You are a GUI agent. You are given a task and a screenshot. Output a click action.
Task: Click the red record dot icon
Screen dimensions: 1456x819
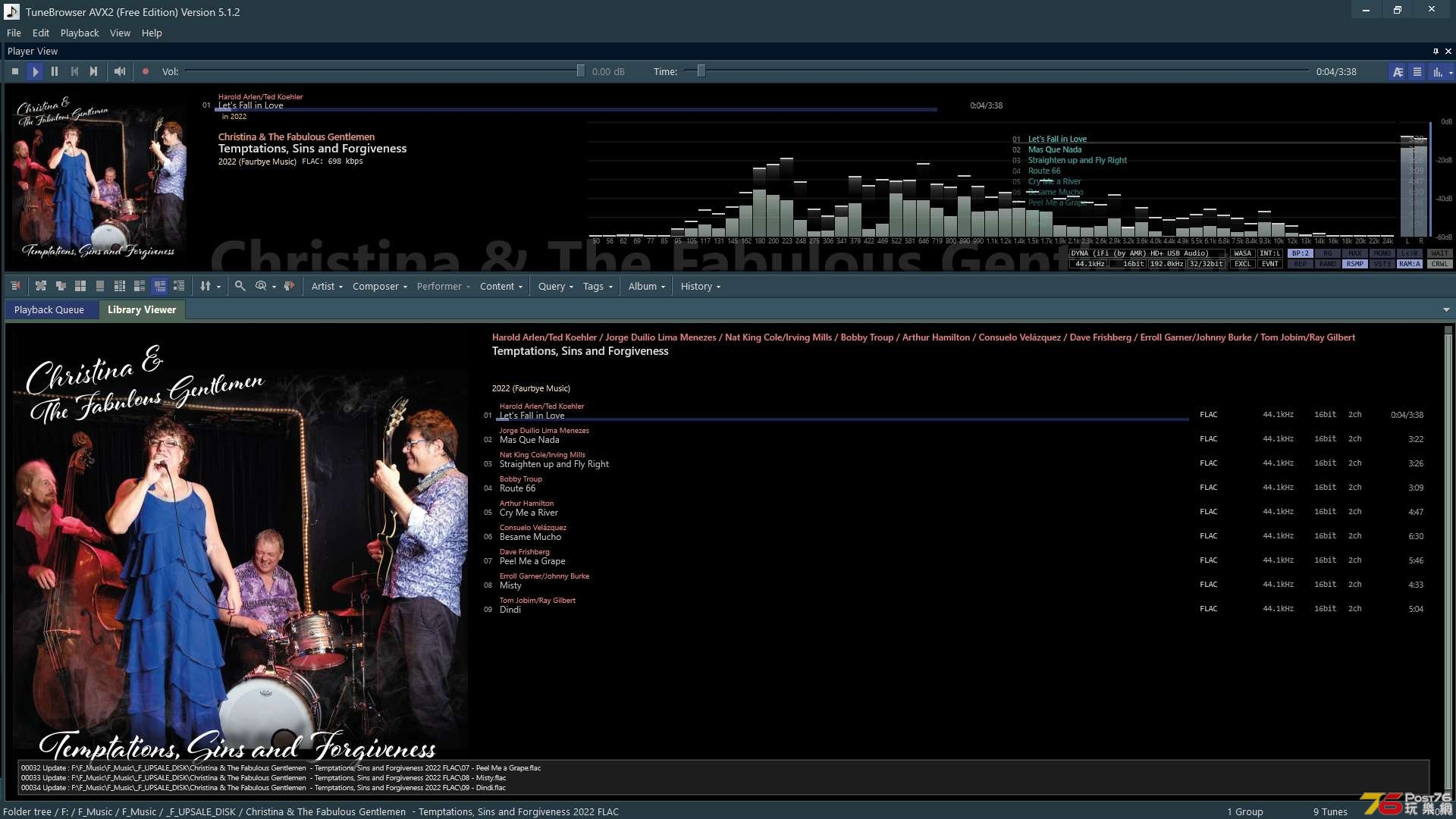(146, 71)
